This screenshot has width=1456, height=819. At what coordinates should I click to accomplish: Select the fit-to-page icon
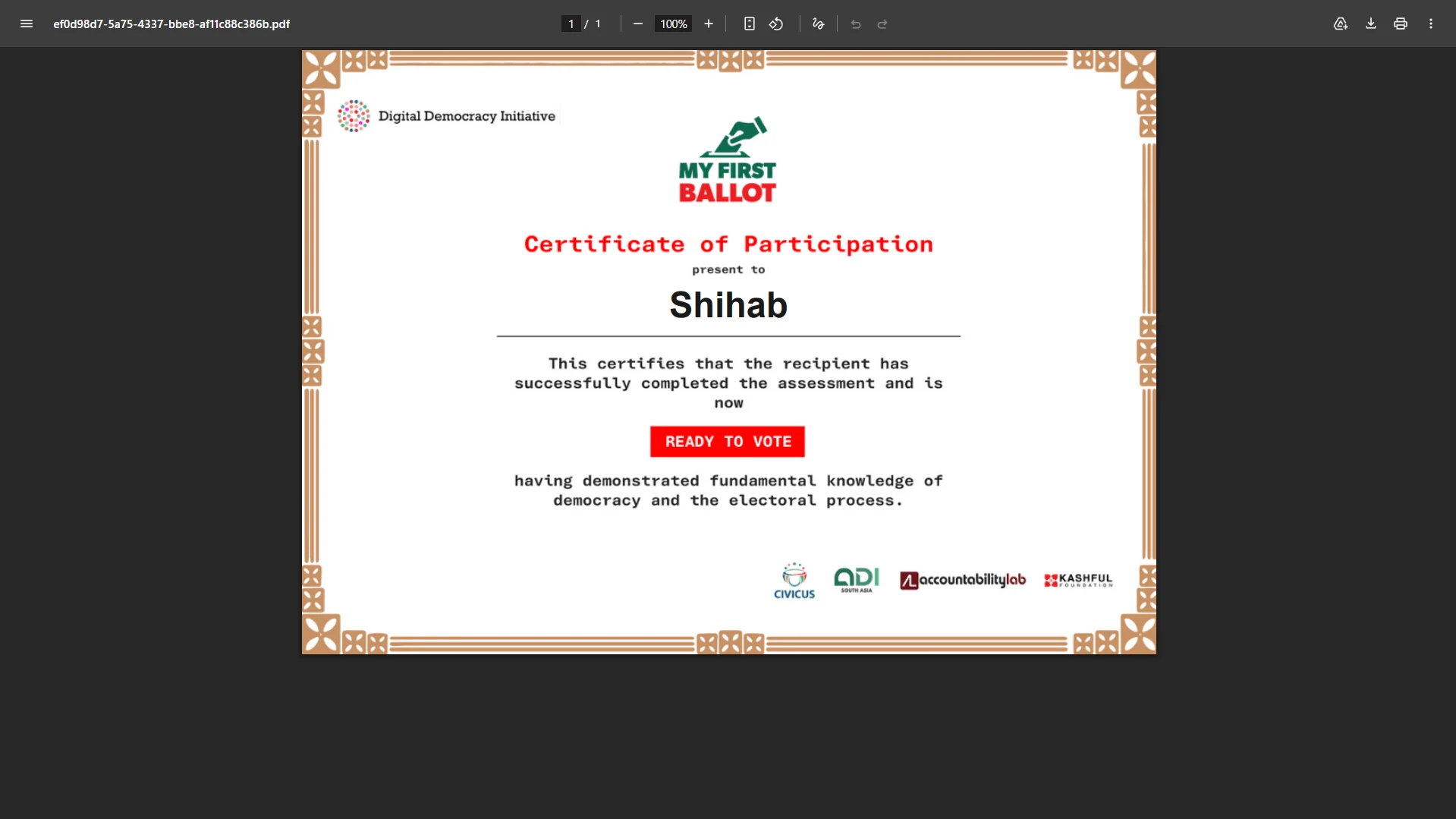pos(749,24)
